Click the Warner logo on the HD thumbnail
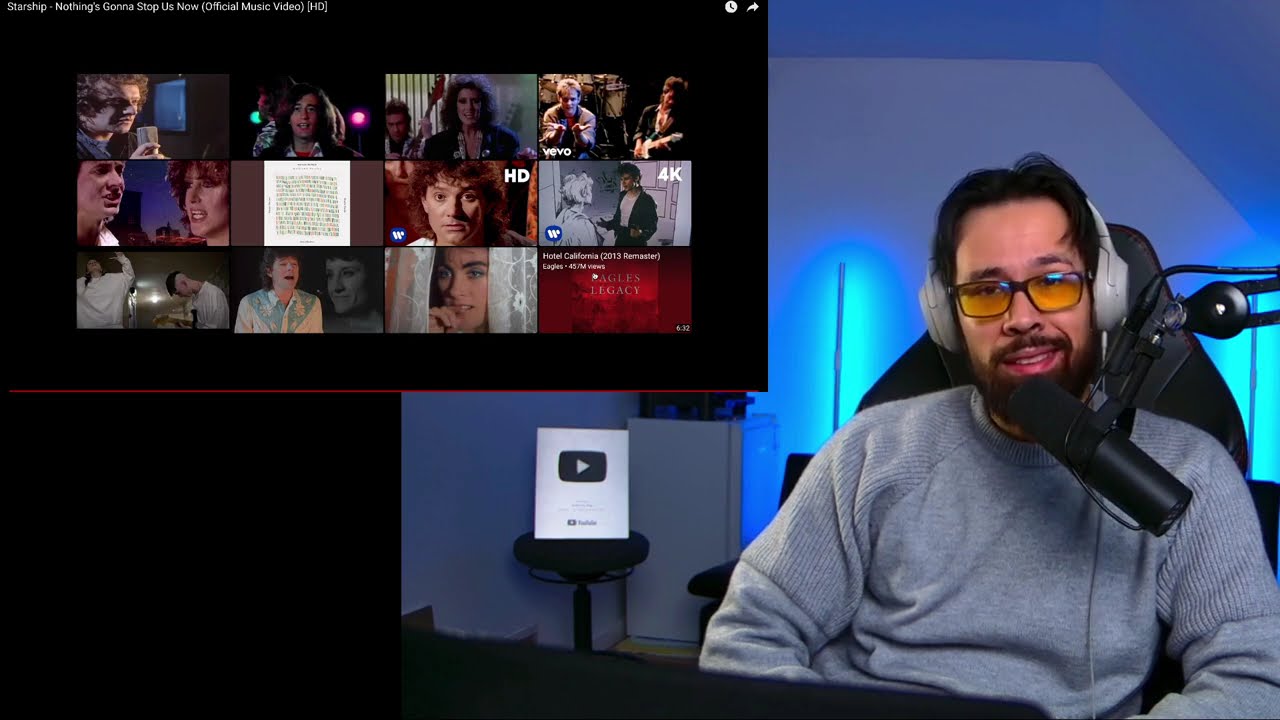Screen dimensions: 1280x720 pos(398,235)
